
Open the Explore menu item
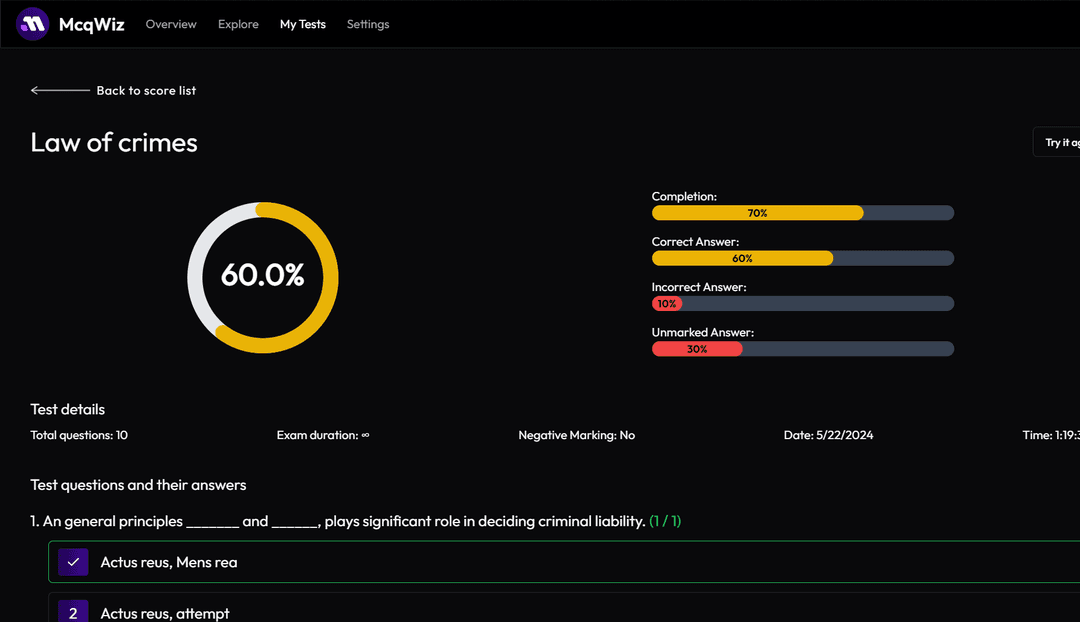click(x=238, y=24)
